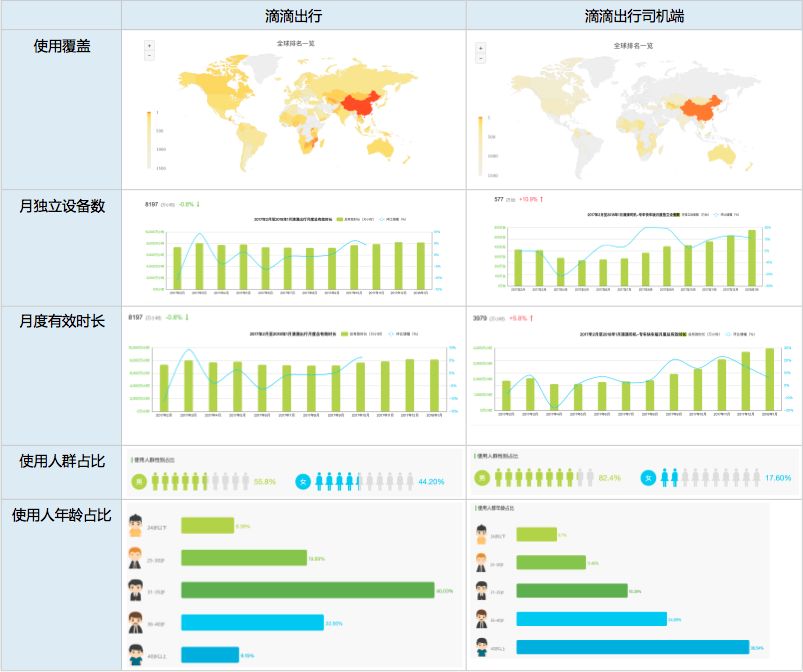Click the blue 女 circle in 司机端 gender row
Screen dimensions: 803x672
point(648,478)
